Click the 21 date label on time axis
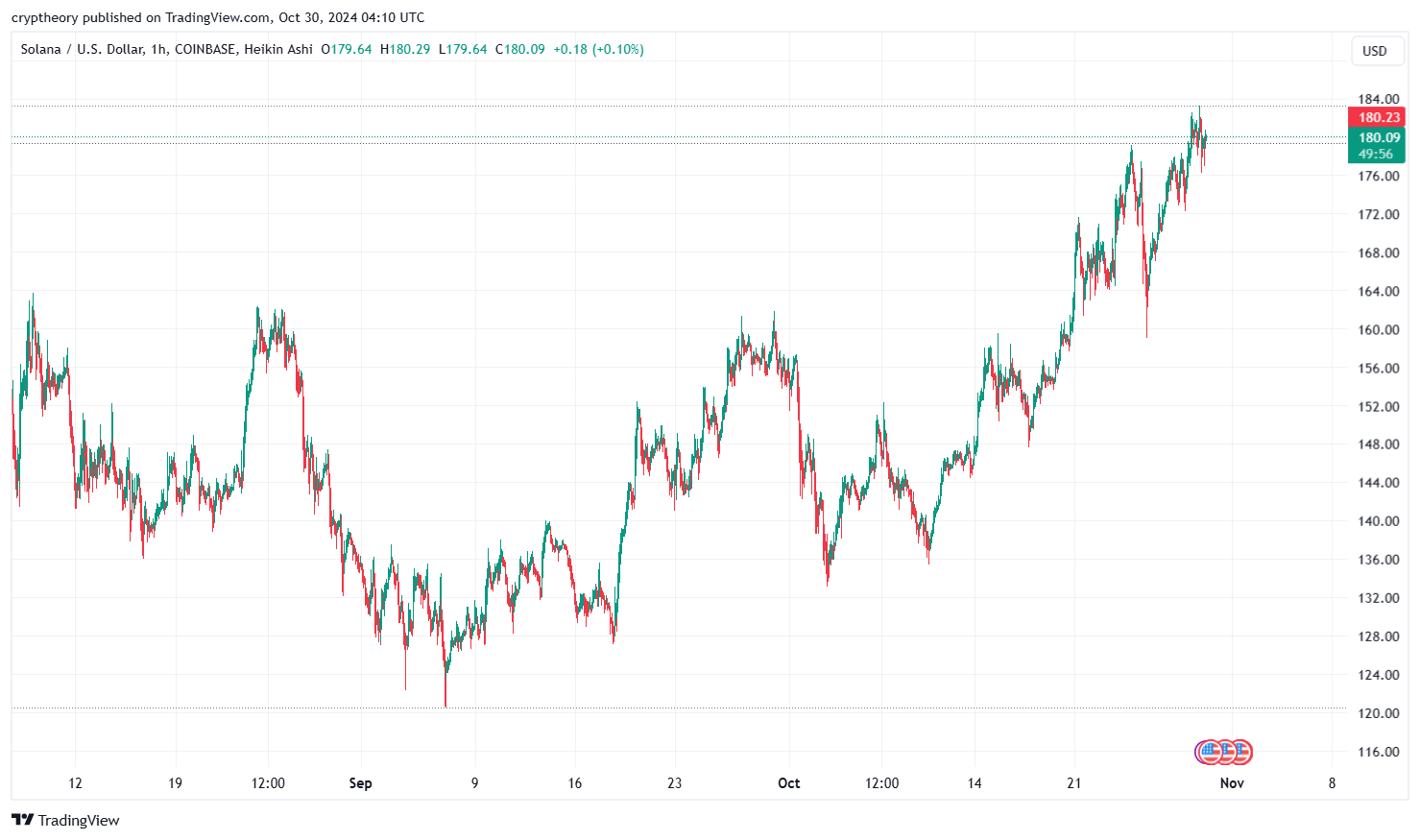Image resolution: width=1420 pixels, height=840 pixels. tap(1073, 783)
